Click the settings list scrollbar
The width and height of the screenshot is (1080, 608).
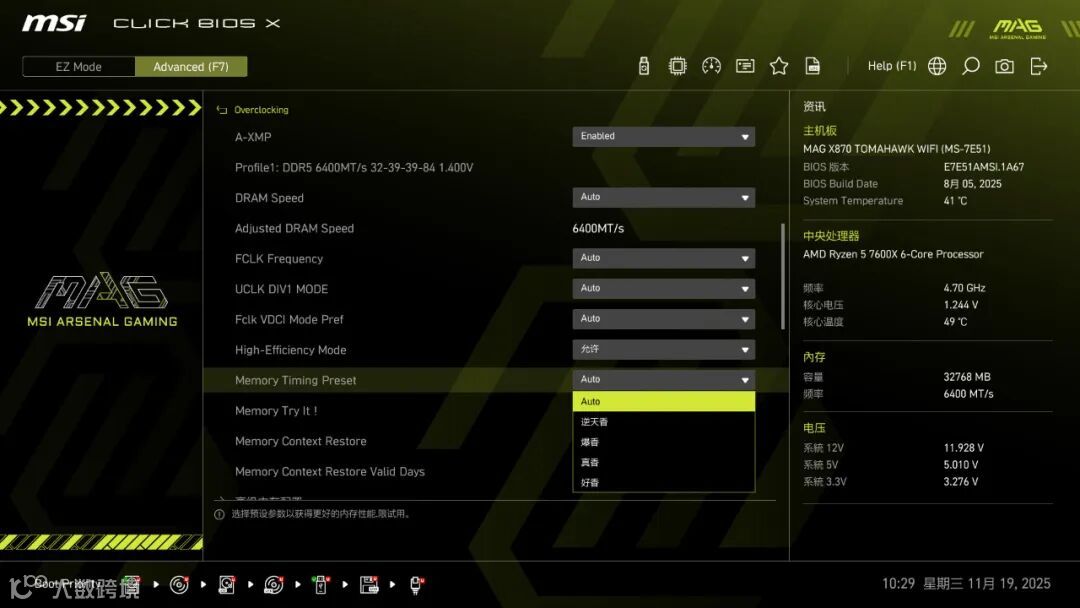click(782, 276)
